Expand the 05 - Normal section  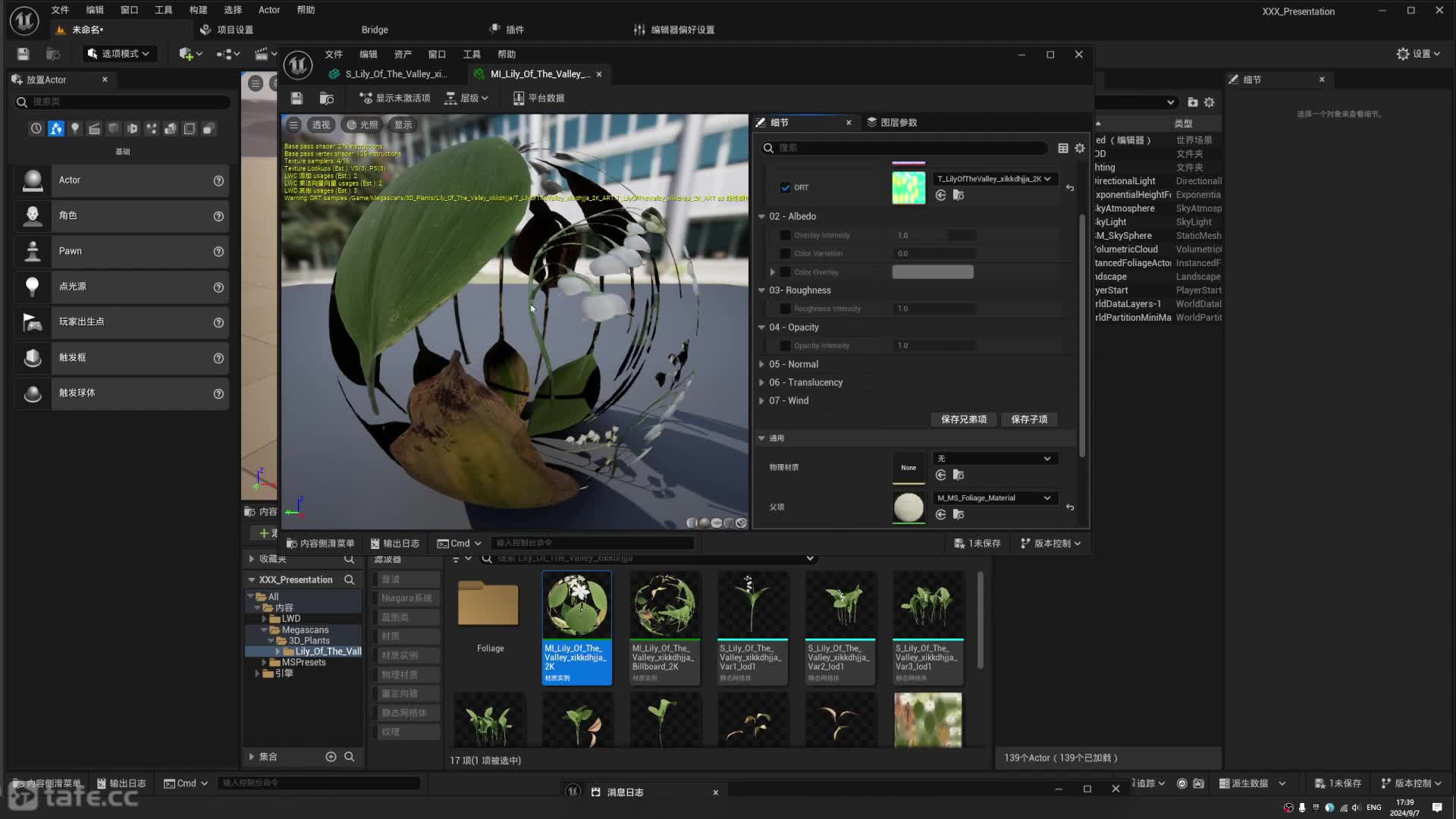pos(761,364)
